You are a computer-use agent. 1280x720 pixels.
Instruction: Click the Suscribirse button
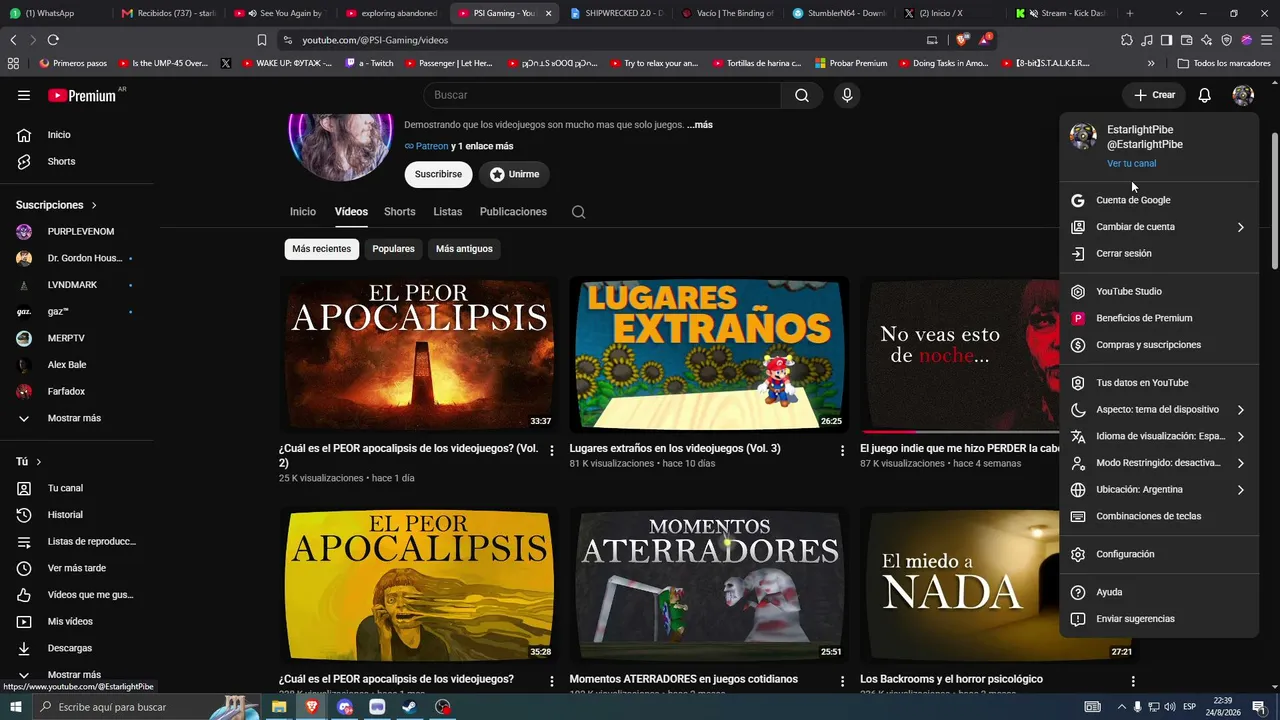pos(438,174)
